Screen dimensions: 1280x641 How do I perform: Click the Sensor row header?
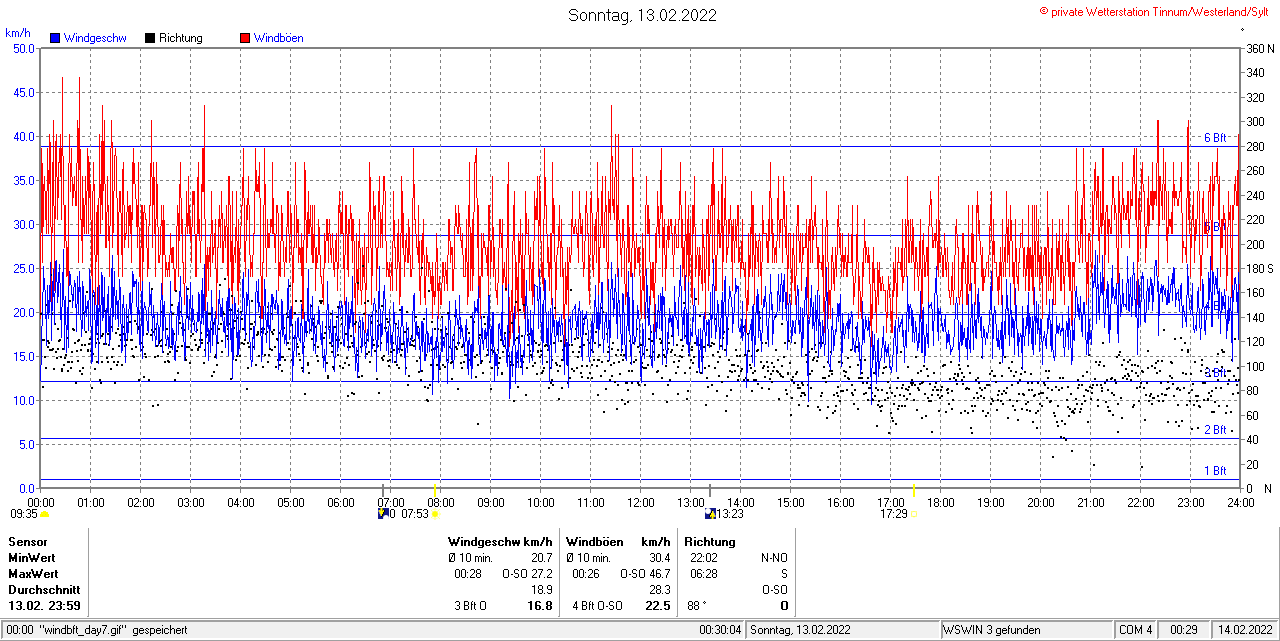27,541
